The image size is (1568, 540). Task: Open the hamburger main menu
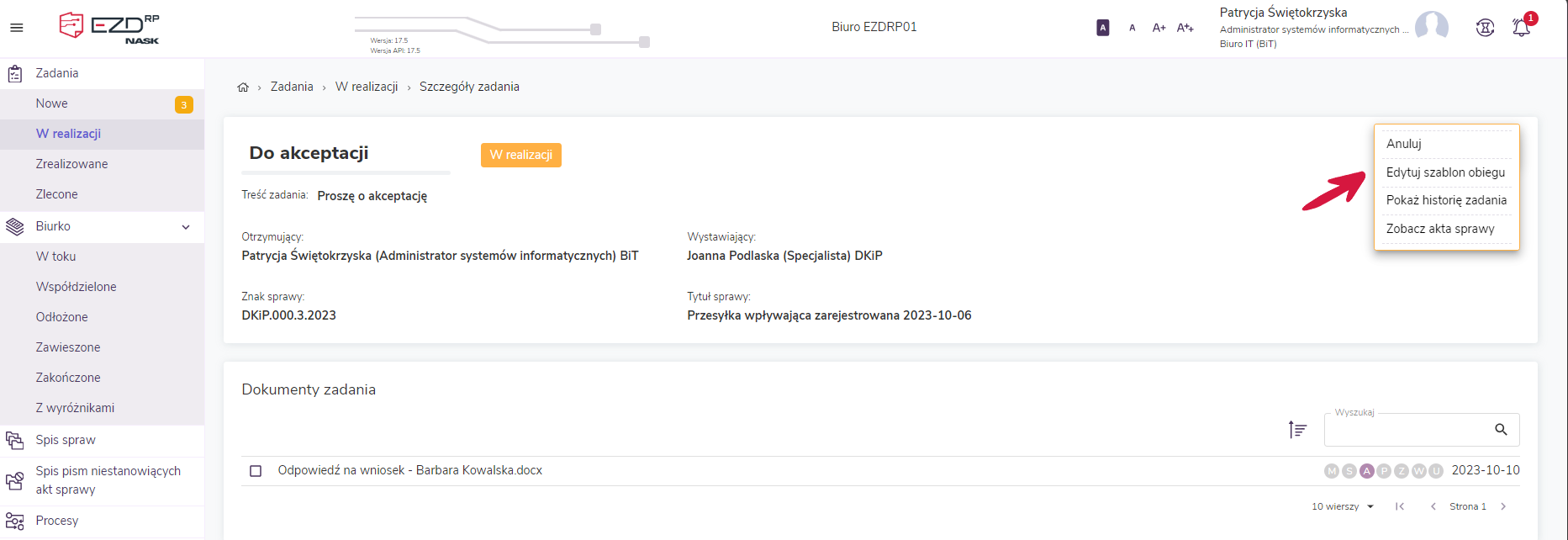click(17, 28)
